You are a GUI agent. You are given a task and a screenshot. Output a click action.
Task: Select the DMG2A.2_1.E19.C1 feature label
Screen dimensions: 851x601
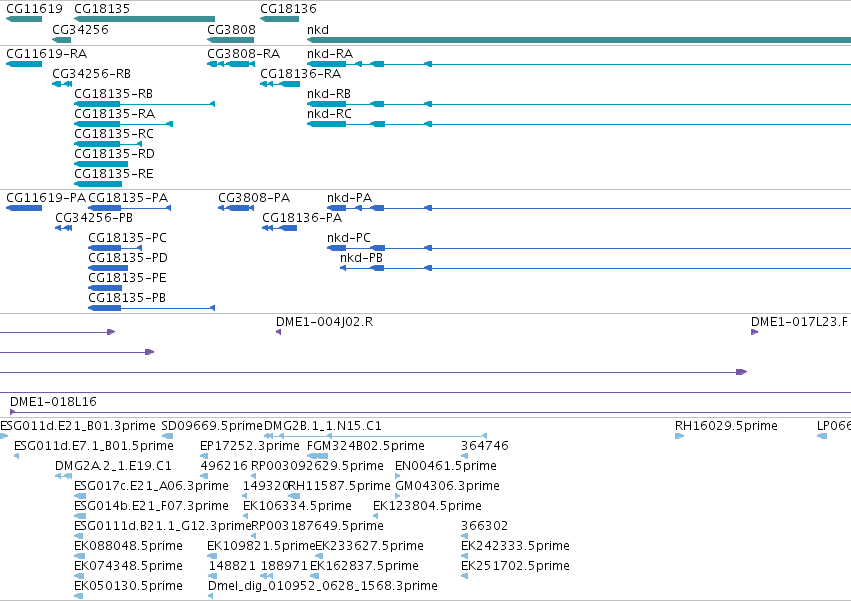(113, 466)
